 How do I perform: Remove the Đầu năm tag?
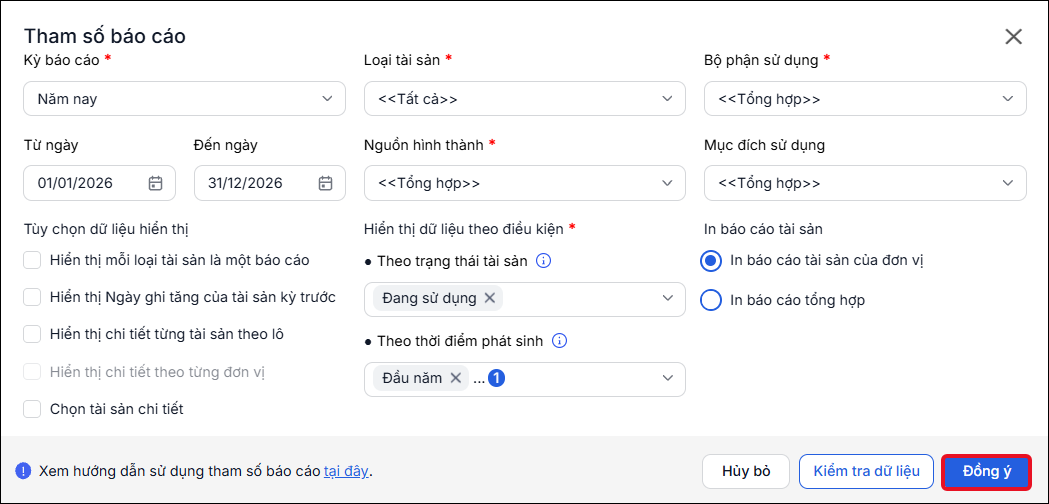tap(456, 378)
